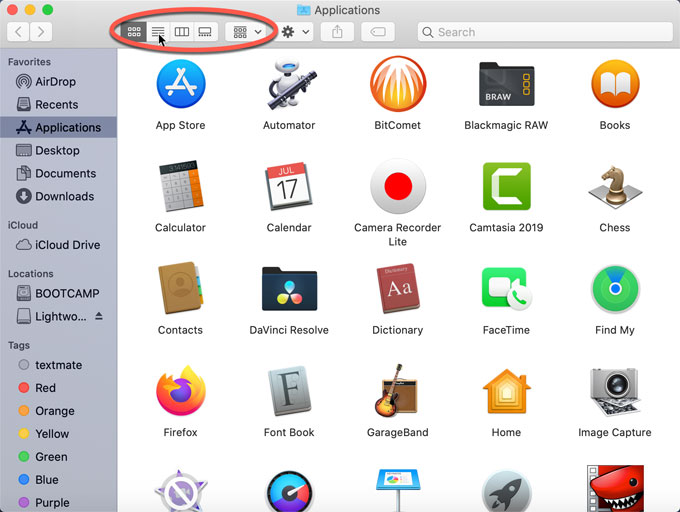
Task: Go to Downloads in the sidebar
Action: [65, 196]
